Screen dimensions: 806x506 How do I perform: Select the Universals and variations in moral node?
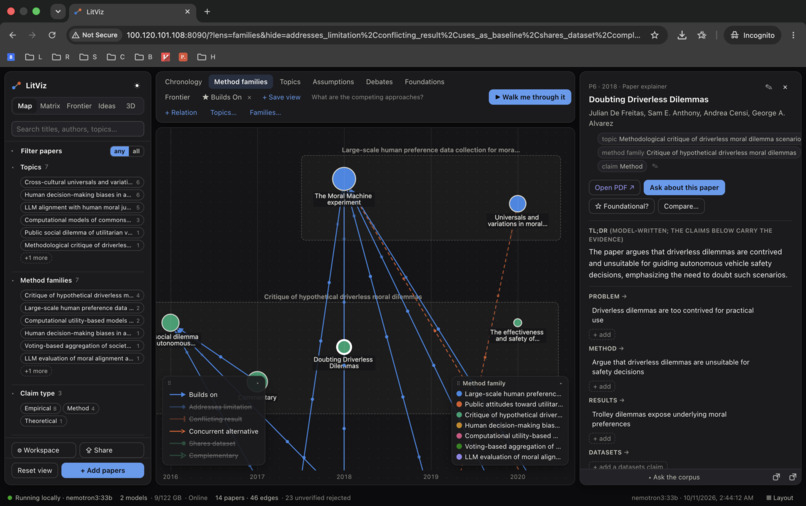(518, 204)
